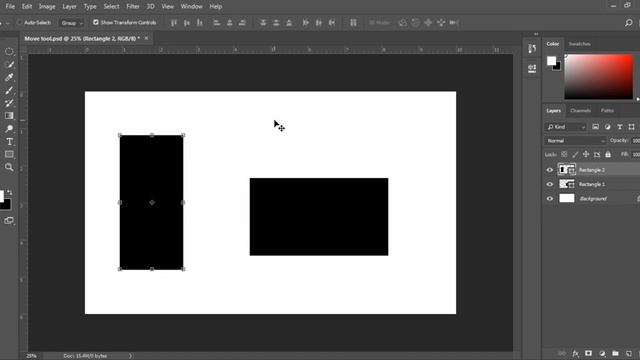Filter layers by pixel layers
The image size is (640, 360).
click(596, 127)
